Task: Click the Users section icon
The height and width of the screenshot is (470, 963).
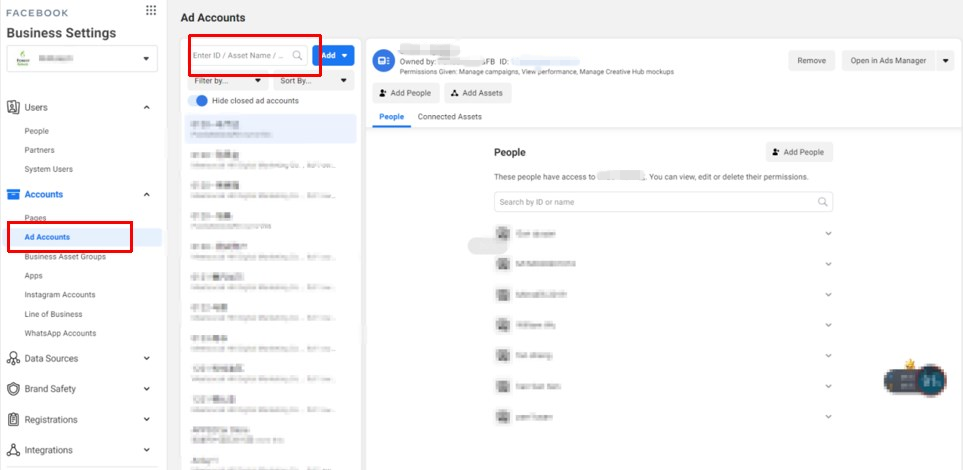Action: point(14,107)
